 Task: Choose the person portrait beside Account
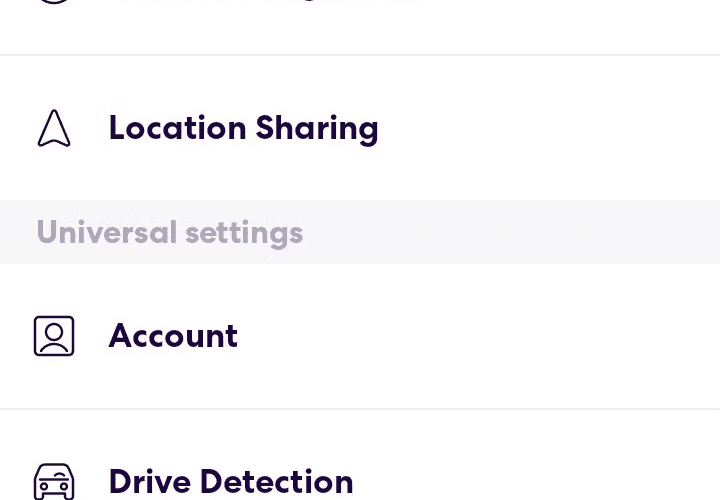(x=54, y=336)
